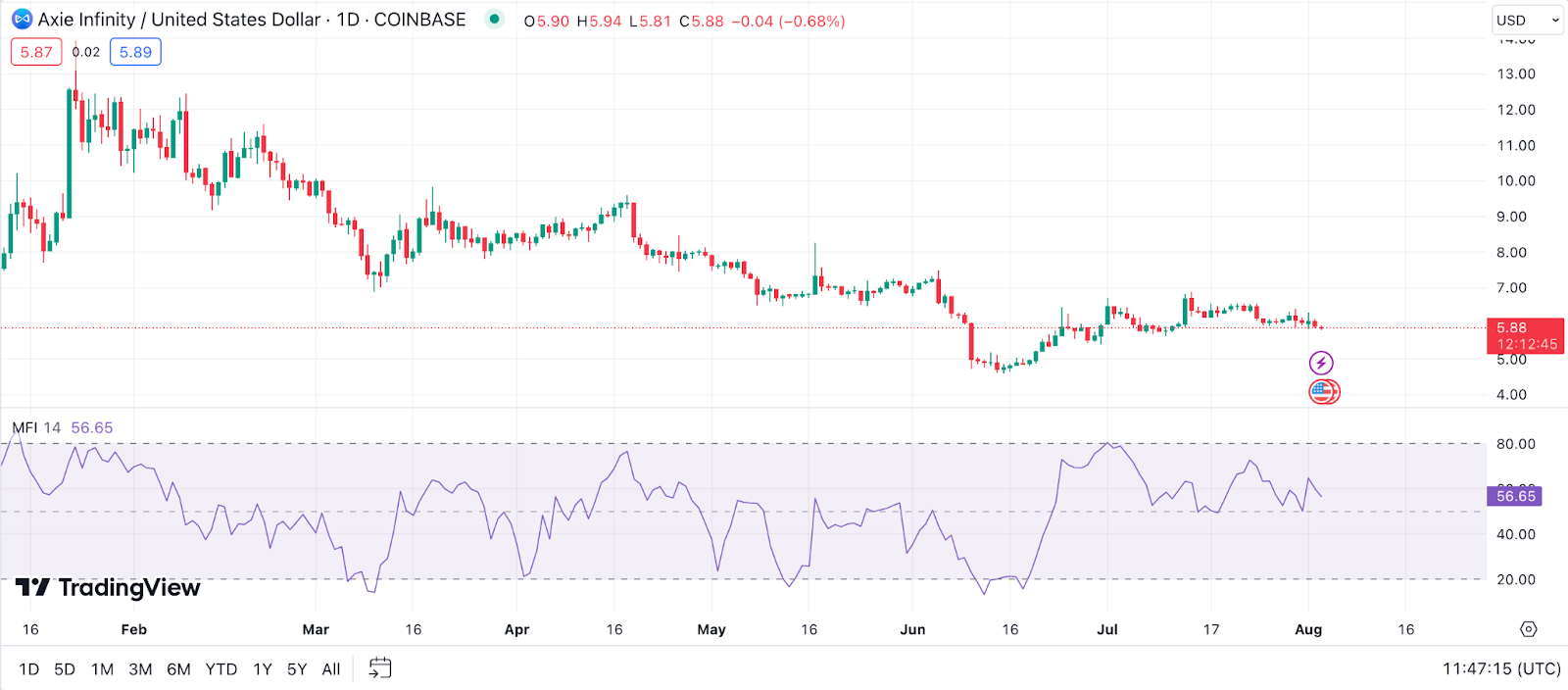Click the 4.00 price axis label
Screen dimensions: 1568x690
pos(1511,394)
